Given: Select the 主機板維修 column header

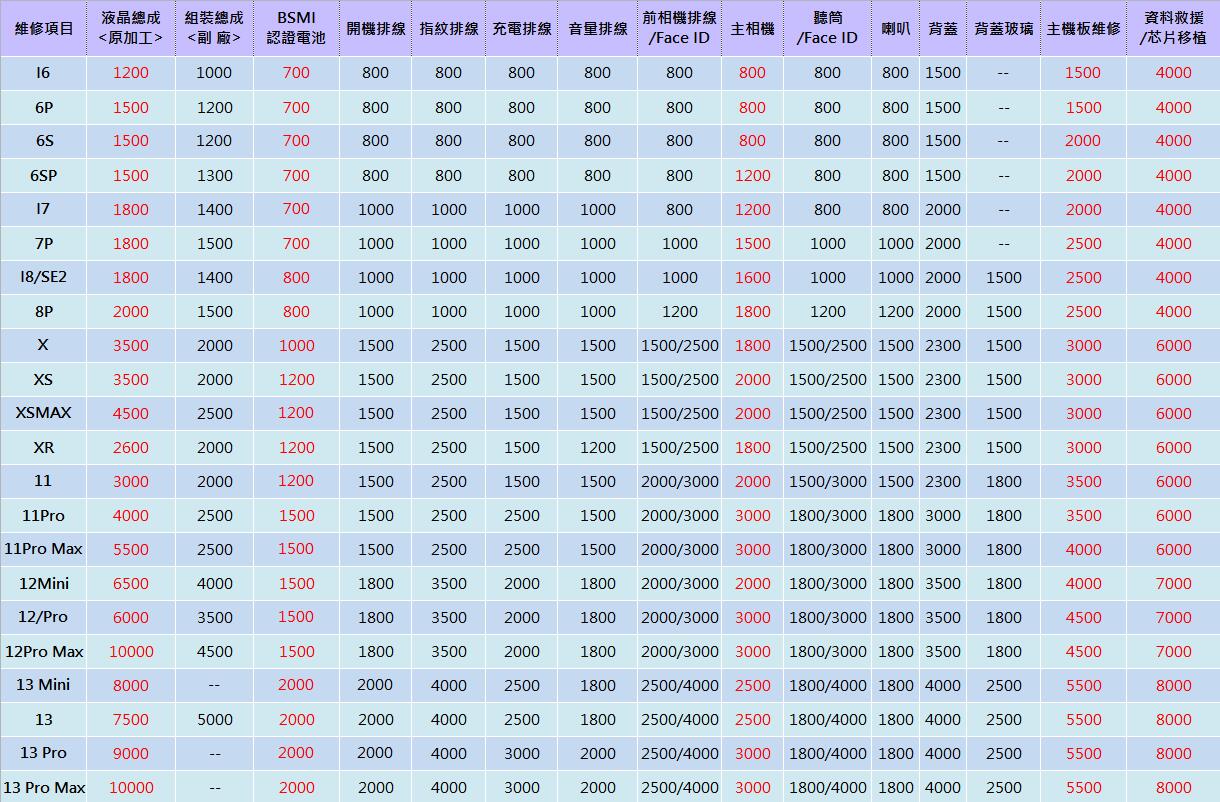Looking at the screenshot, I should coord(1083,29).
